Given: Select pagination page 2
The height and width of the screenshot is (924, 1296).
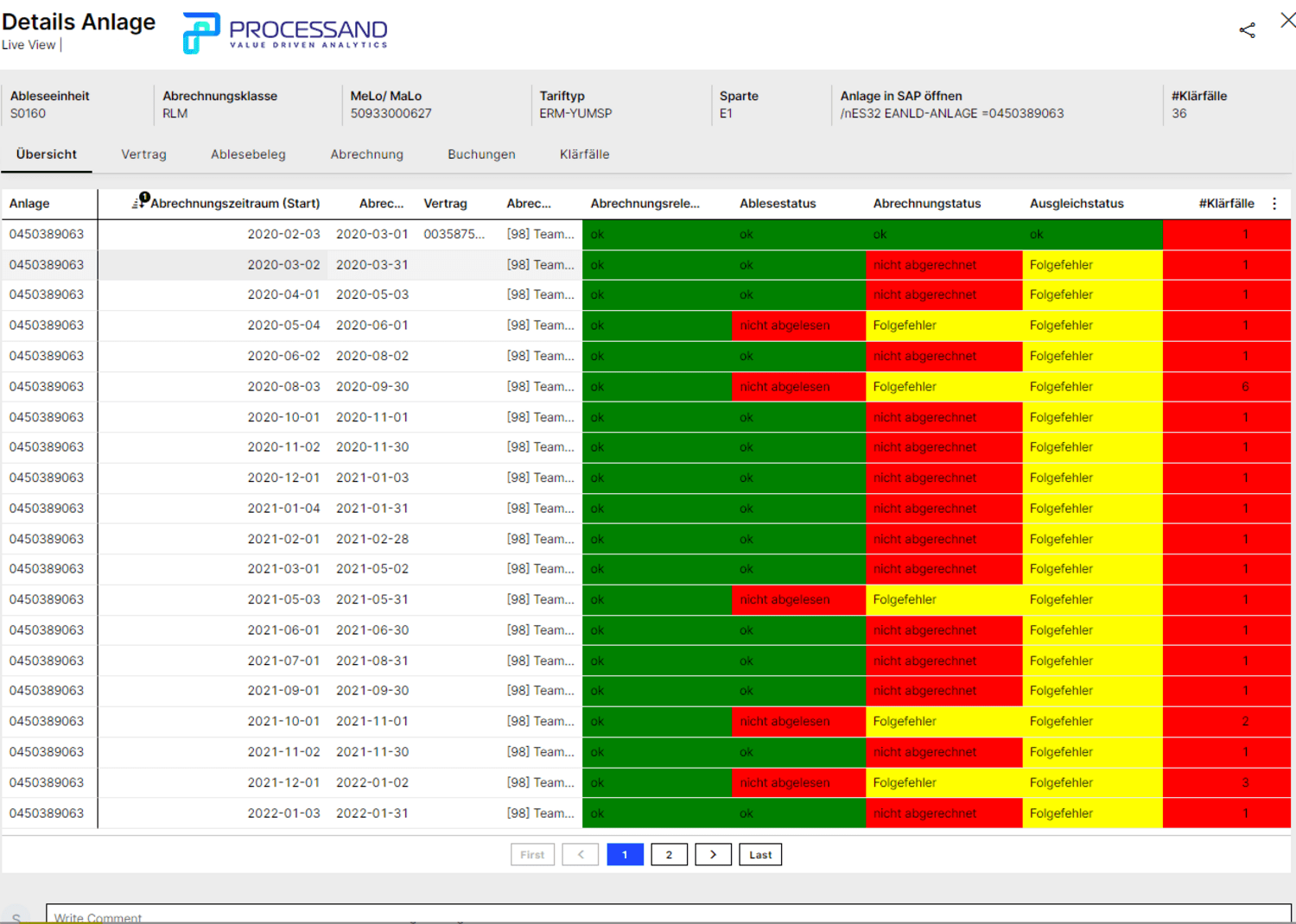Looking at the screenshot, I should point(669,854).
